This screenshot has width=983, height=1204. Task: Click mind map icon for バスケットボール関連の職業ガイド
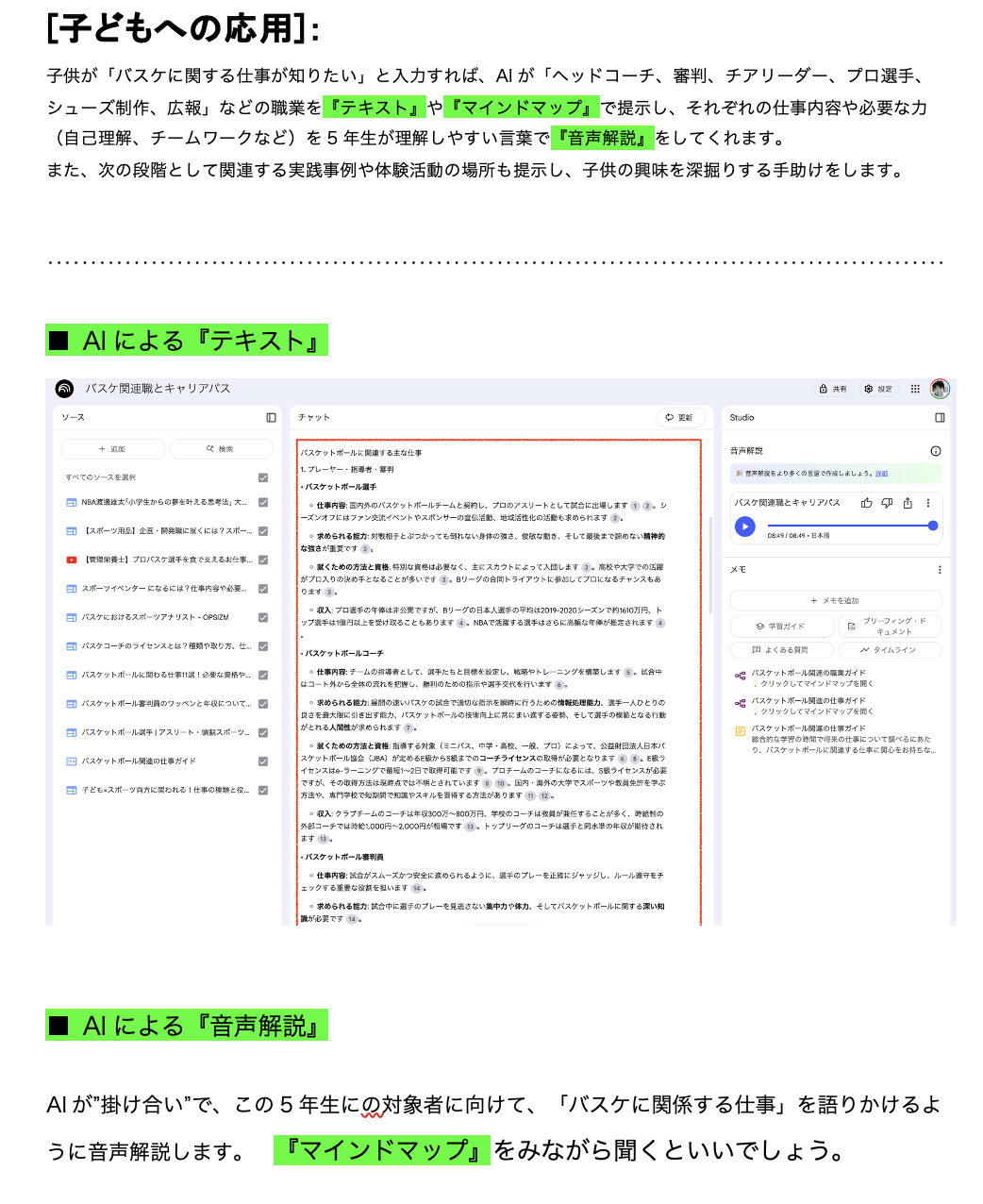tap(741, 676)
